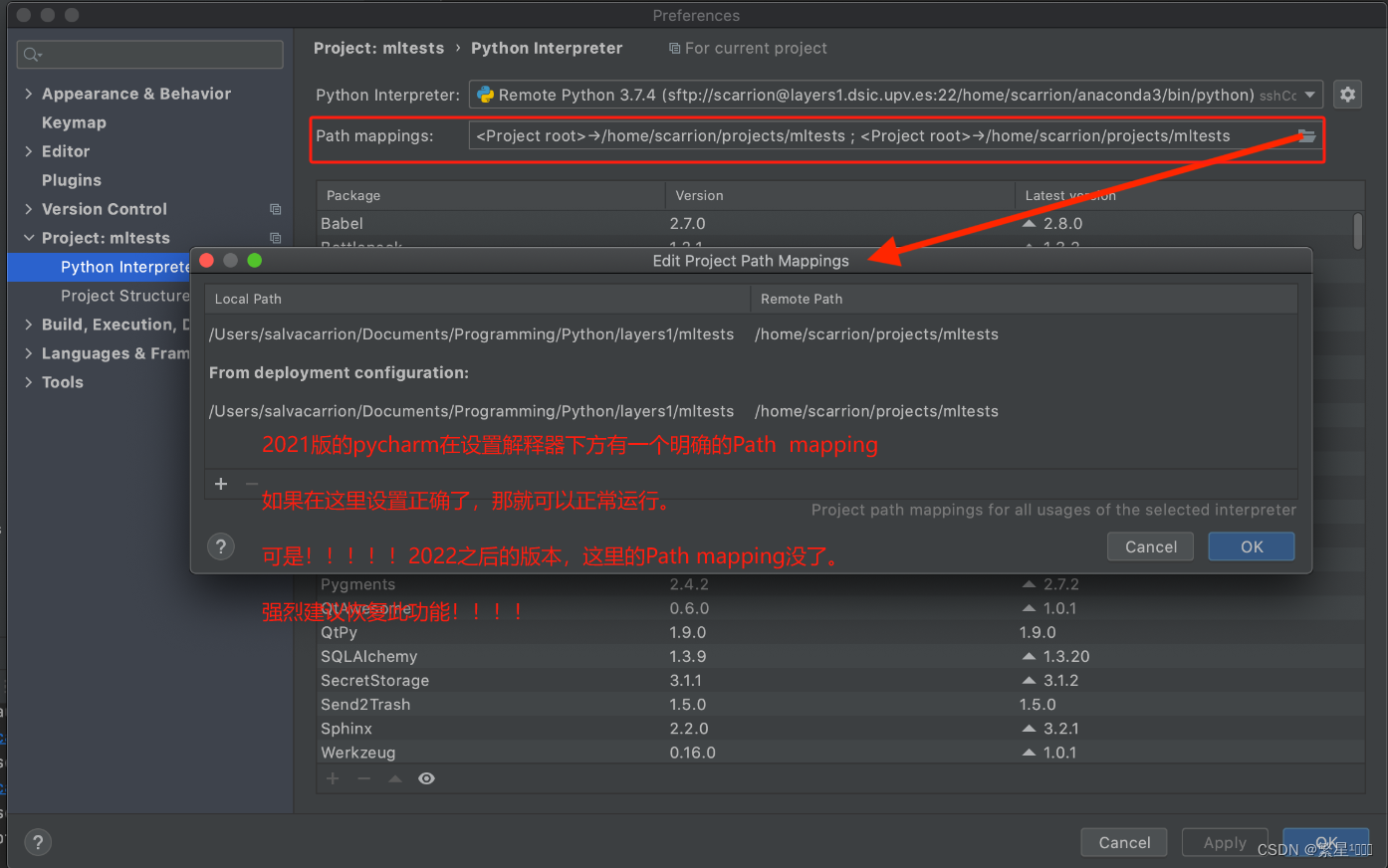The image size is (1388, 868).
Task: Click the Package column header
Action: point(491,195)
